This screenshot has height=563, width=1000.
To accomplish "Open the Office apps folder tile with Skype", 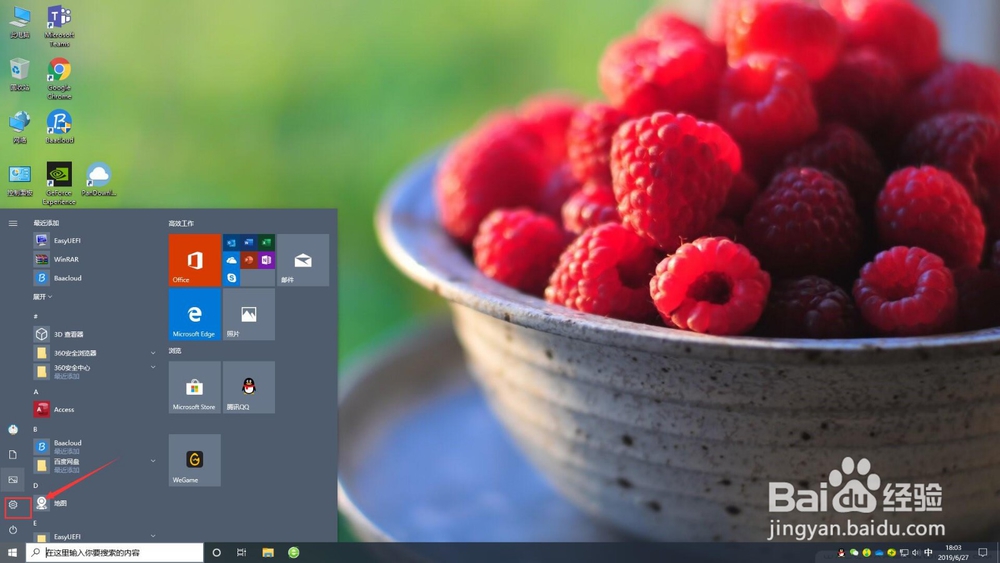I will point(249,260).
